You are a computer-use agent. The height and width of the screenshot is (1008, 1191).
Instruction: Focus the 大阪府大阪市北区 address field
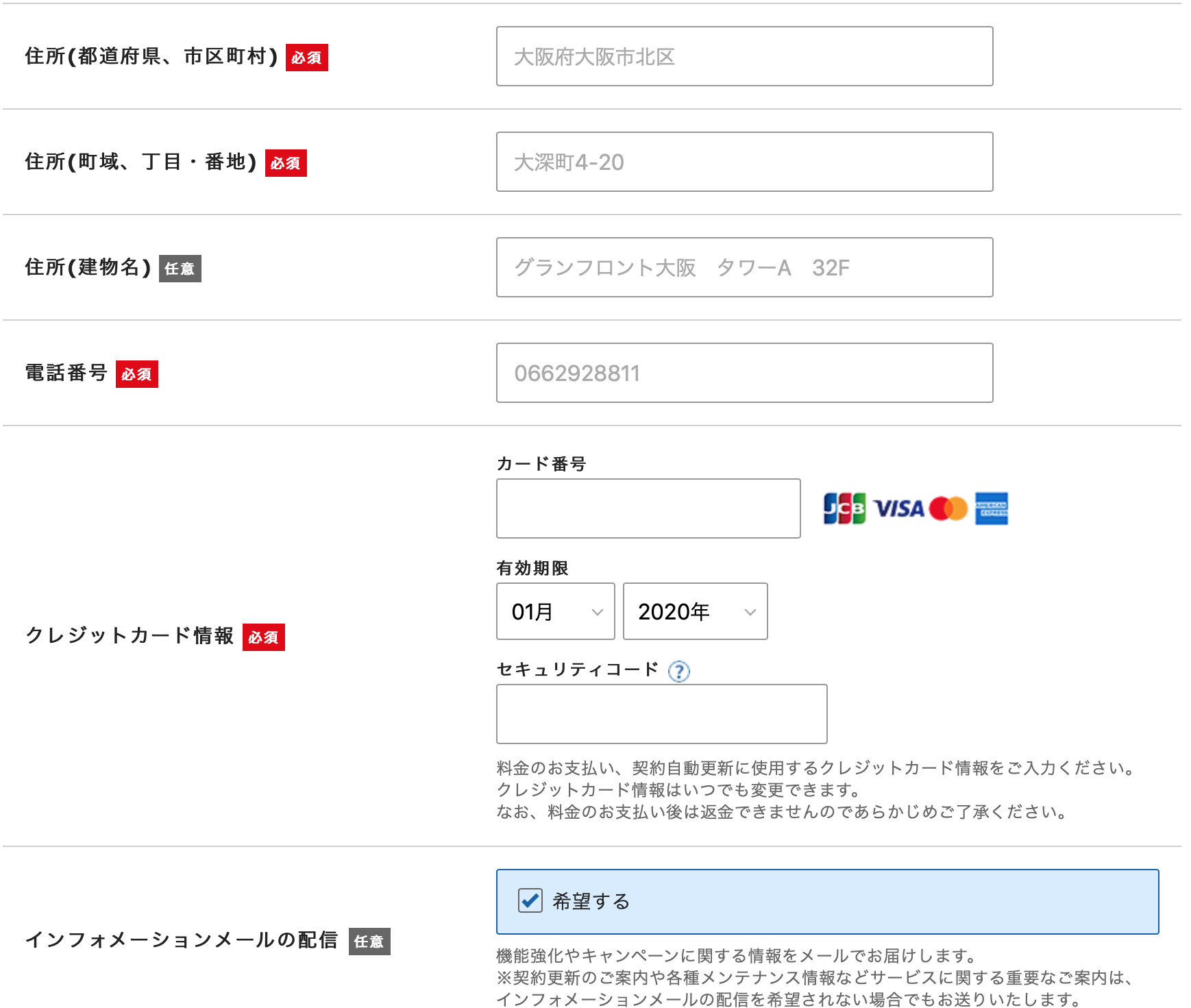tap(744, 56)
